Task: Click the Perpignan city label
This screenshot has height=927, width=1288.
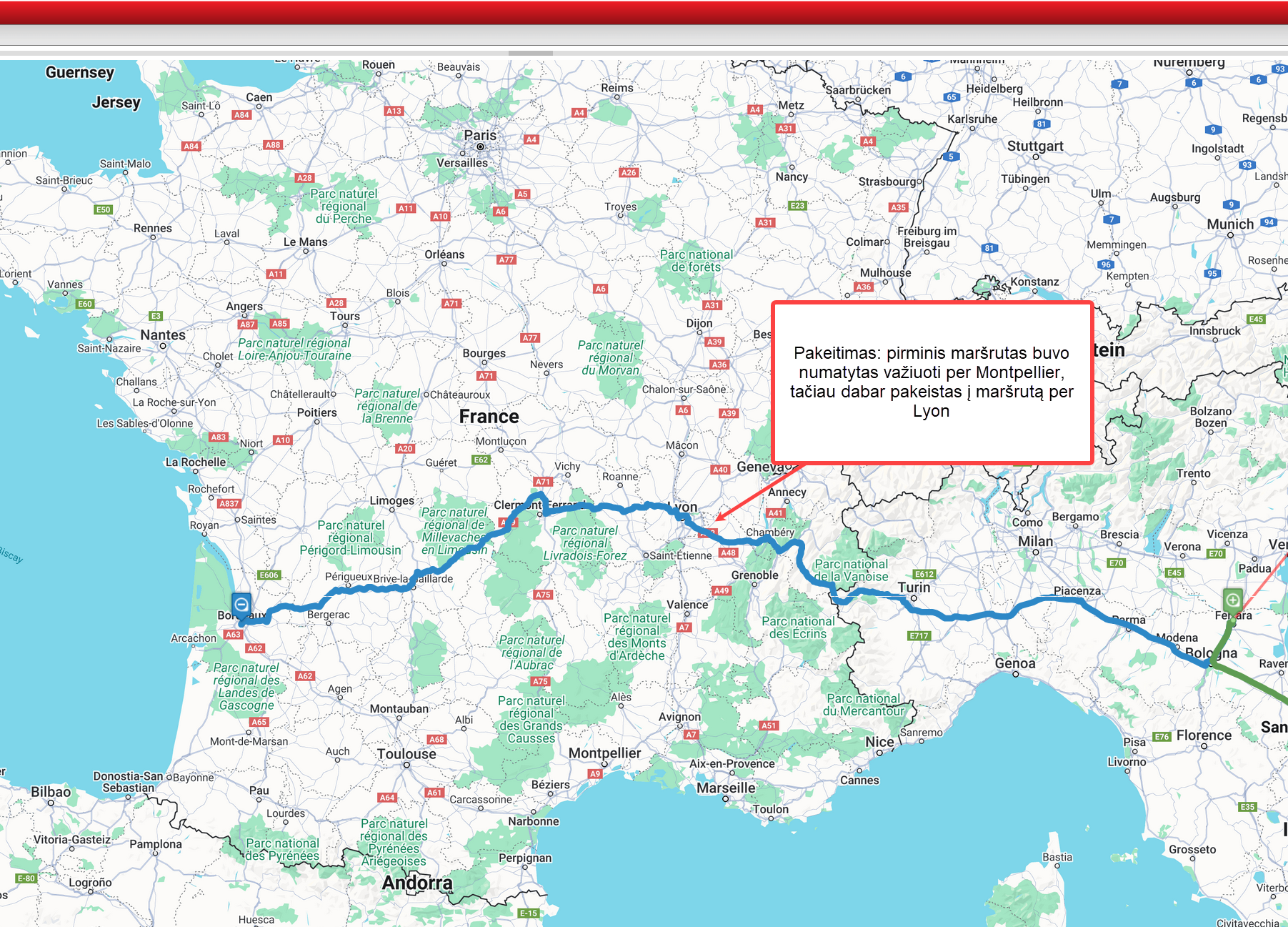Action: coord(525,858)
